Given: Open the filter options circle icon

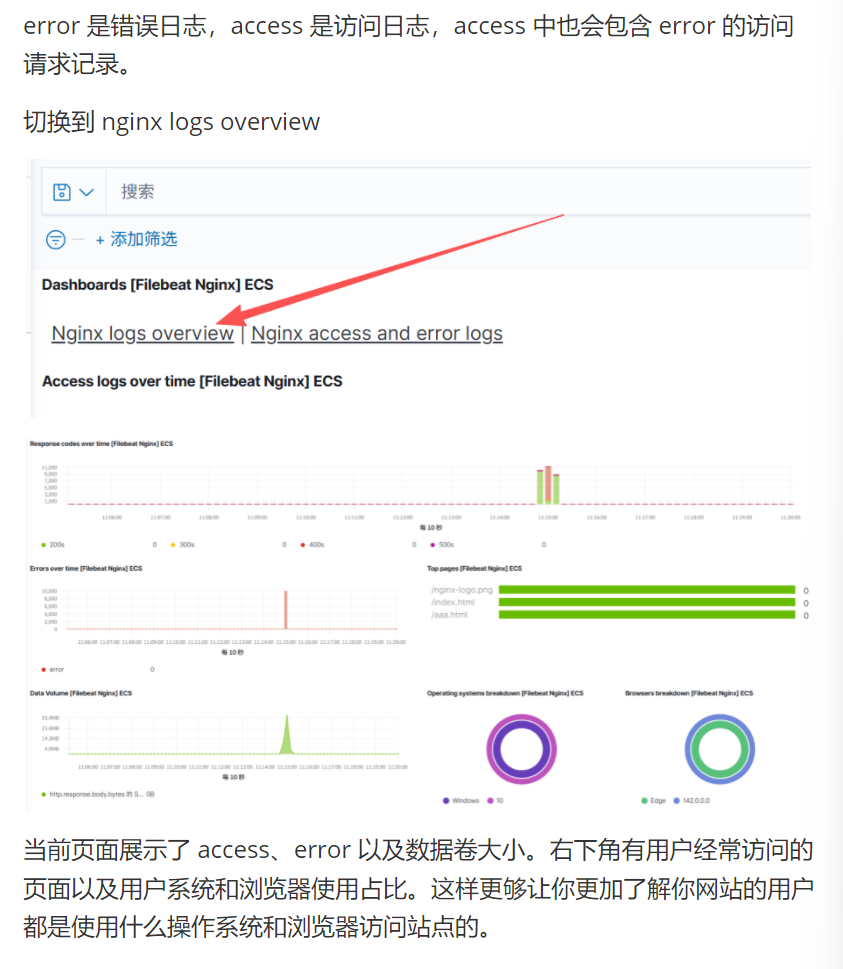Looking at the screenshot, I should click(56, 240).
